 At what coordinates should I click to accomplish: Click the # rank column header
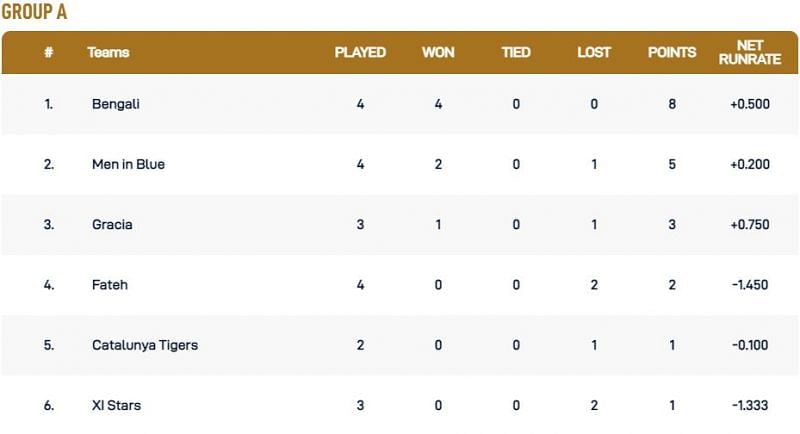click(48, 52)
